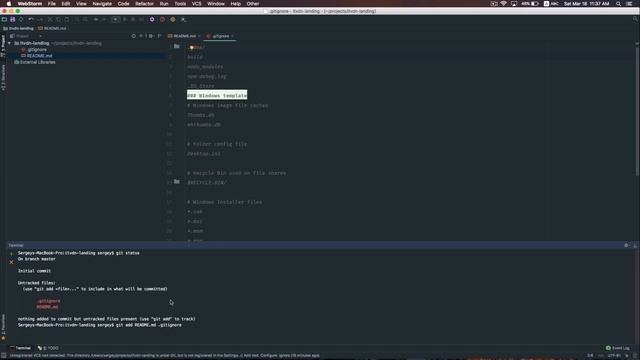The image size is (640, 360).
Task: Select .gitignore in the project tree
Action: click(34, 49)
